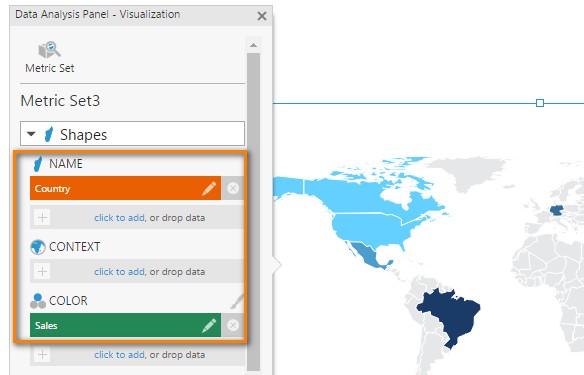
Task: Select the United States on the map
Action: click(369, 229)
